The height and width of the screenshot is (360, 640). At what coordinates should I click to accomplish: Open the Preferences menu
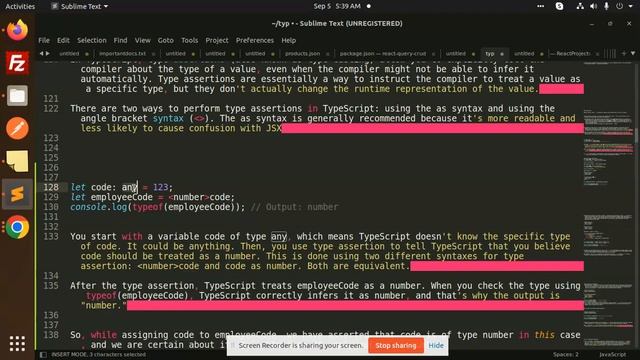[255, 40]
